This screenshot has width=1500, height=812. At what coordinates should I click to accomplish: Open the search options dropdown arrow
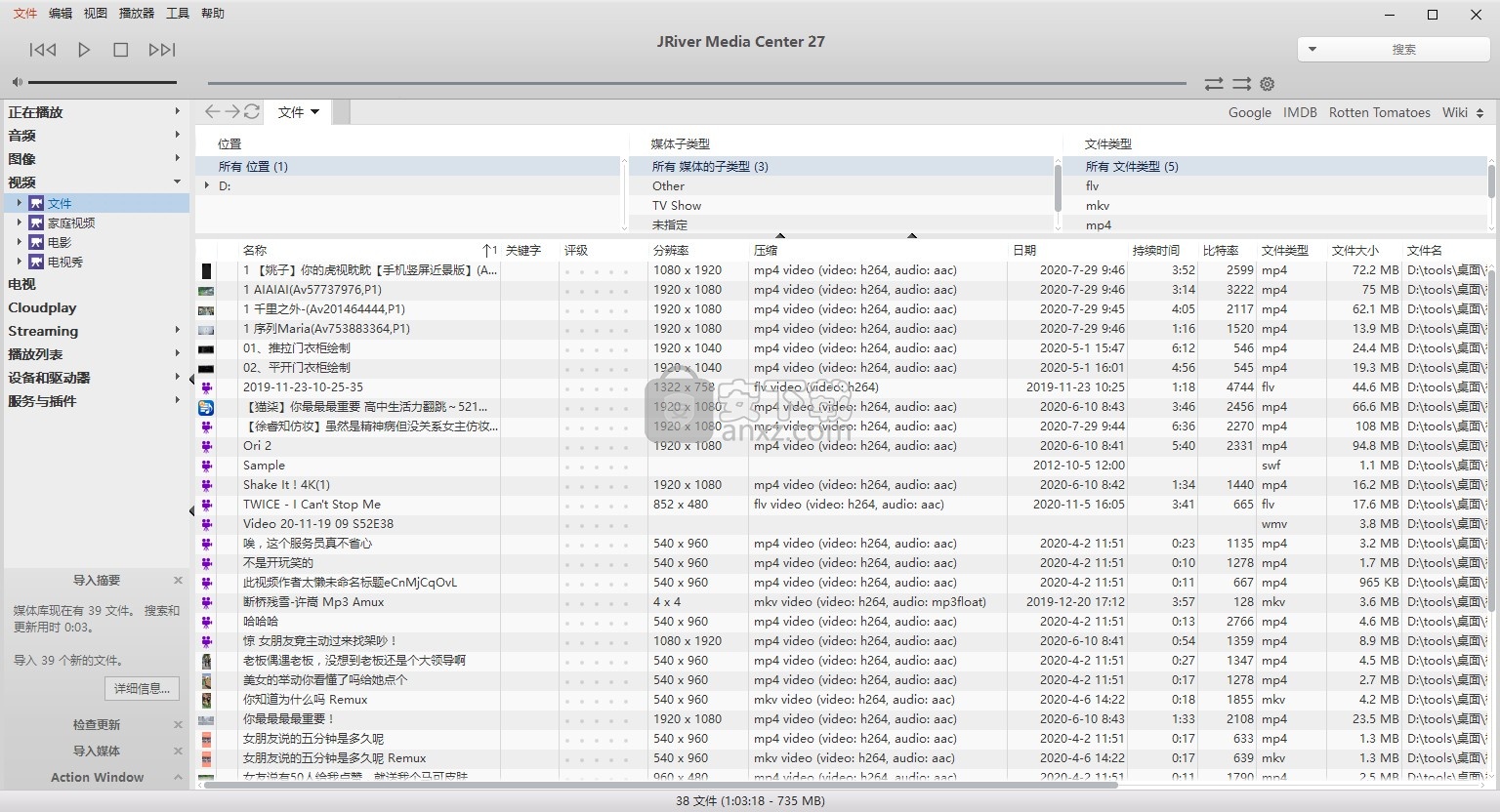click(1312, 49)
